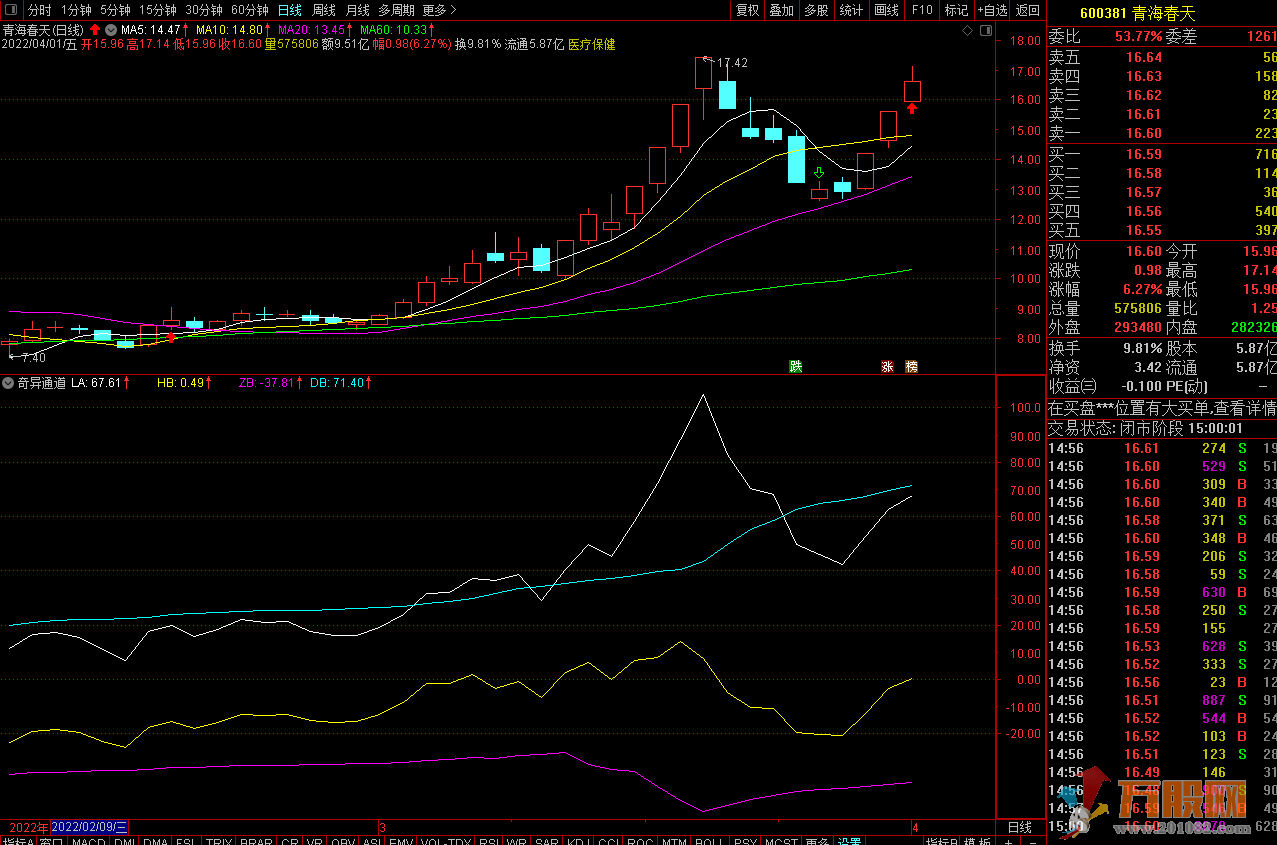Viewport: 1277px width, 845px height.
Task: Click the red up arrow beside stock name
Action: [94, 30]
